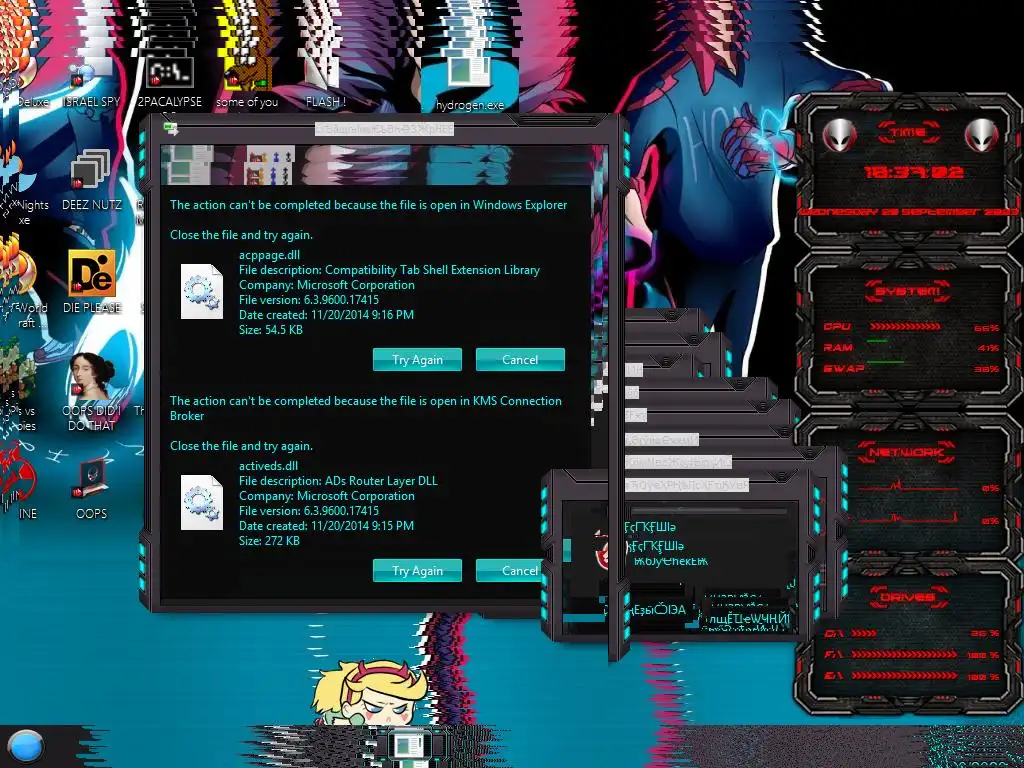Click the TIME widget header
Viewport: 1024px width, 768px height.
(x=908, y=132)
